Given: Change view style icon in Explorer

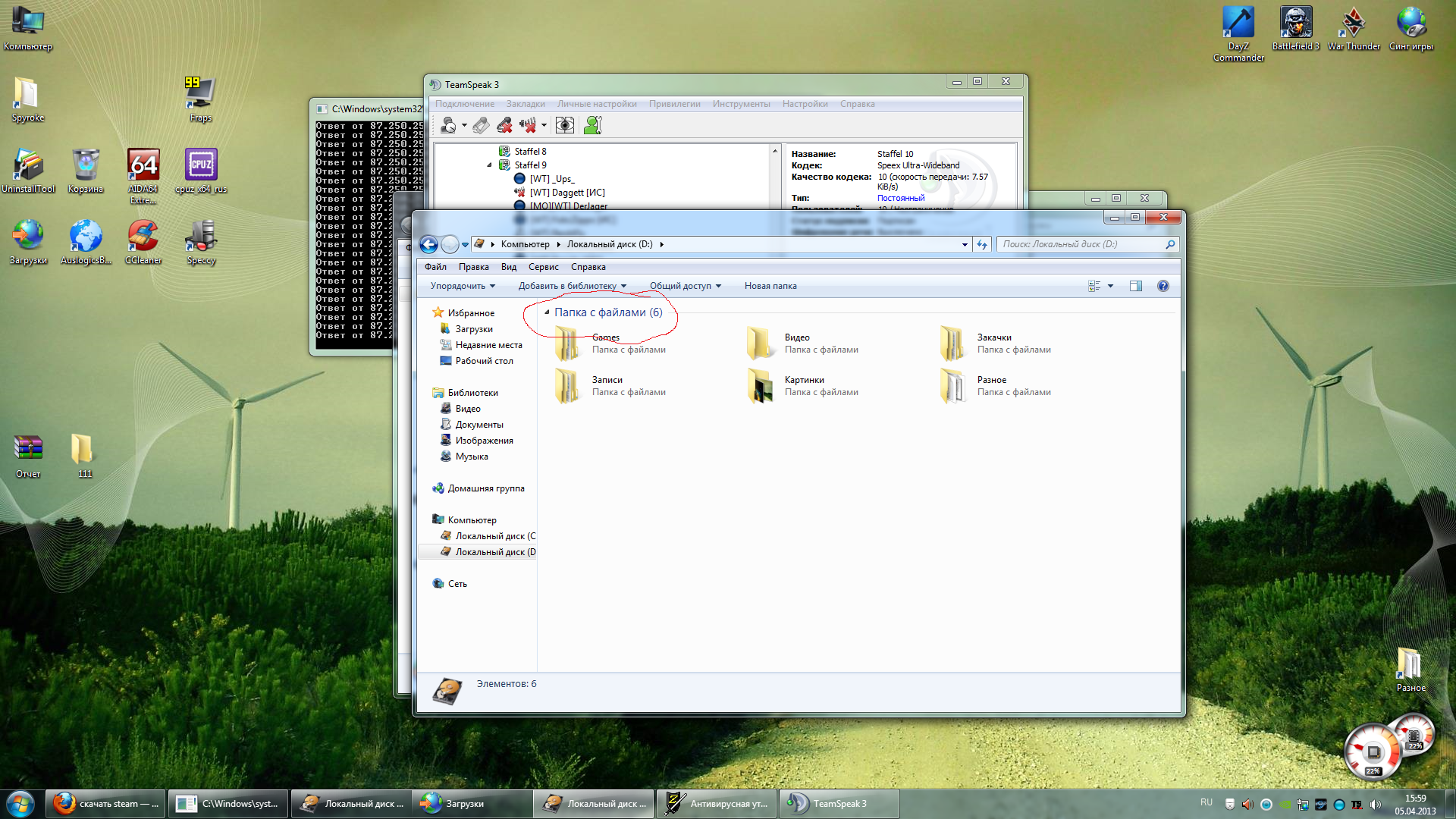Looking at the screenshot, I should click(x=1094, y=286).
